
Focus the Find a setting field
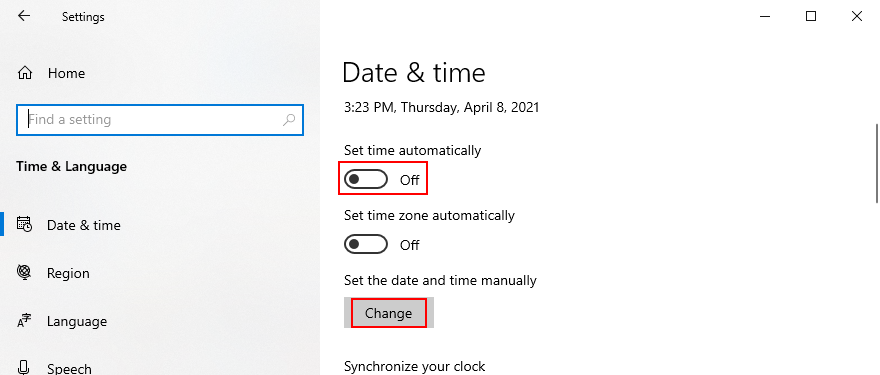(160, 120)
